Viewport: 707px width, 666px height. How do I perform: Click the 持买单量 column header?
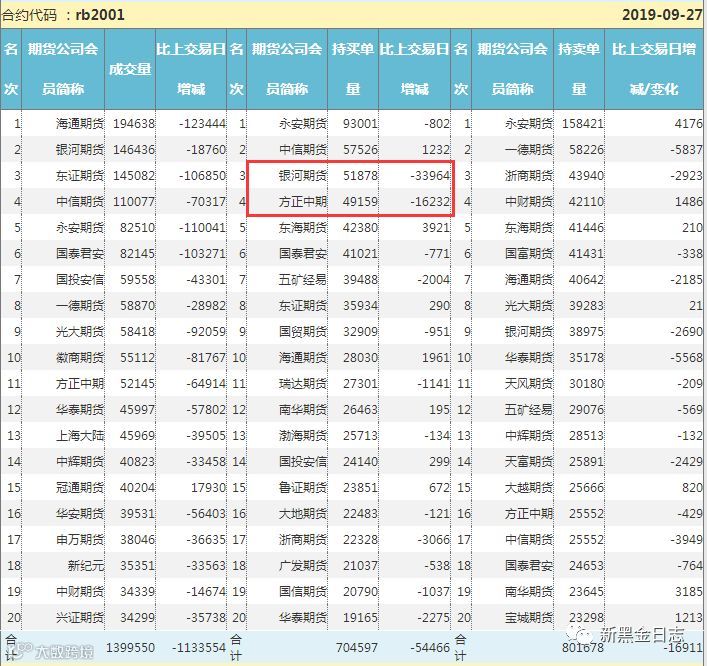pos(353,69)
